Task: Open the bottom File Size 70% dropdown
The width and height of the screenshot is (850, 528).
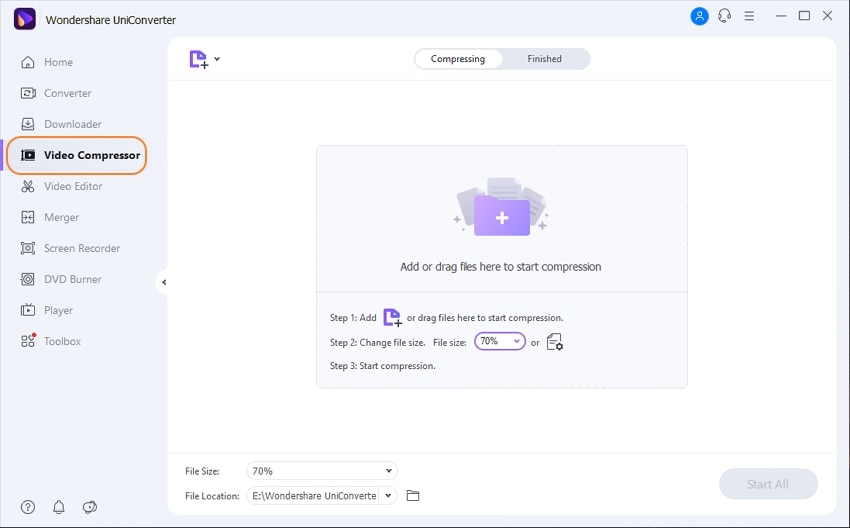Action: [x=322, y=471]
